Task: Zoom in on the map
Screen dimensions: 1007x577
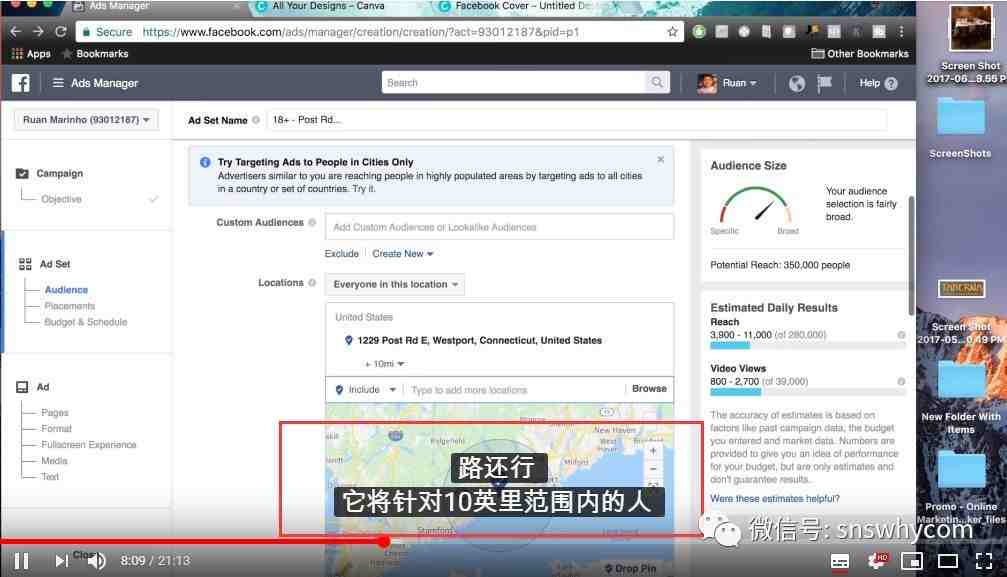Action: pyautogui.click(x=652, y=451)
